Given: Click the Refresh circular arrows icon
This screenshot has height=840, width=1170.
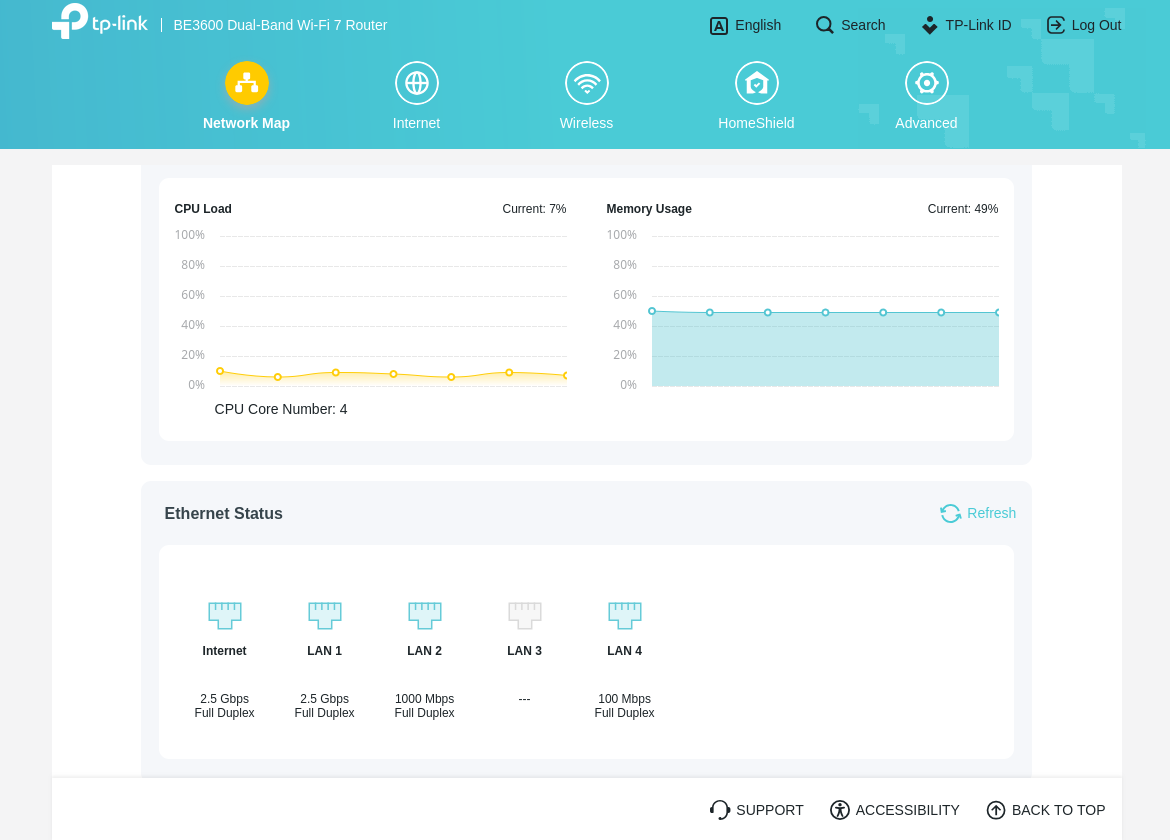Looking at the screenshot, I should tap(951, 513).
